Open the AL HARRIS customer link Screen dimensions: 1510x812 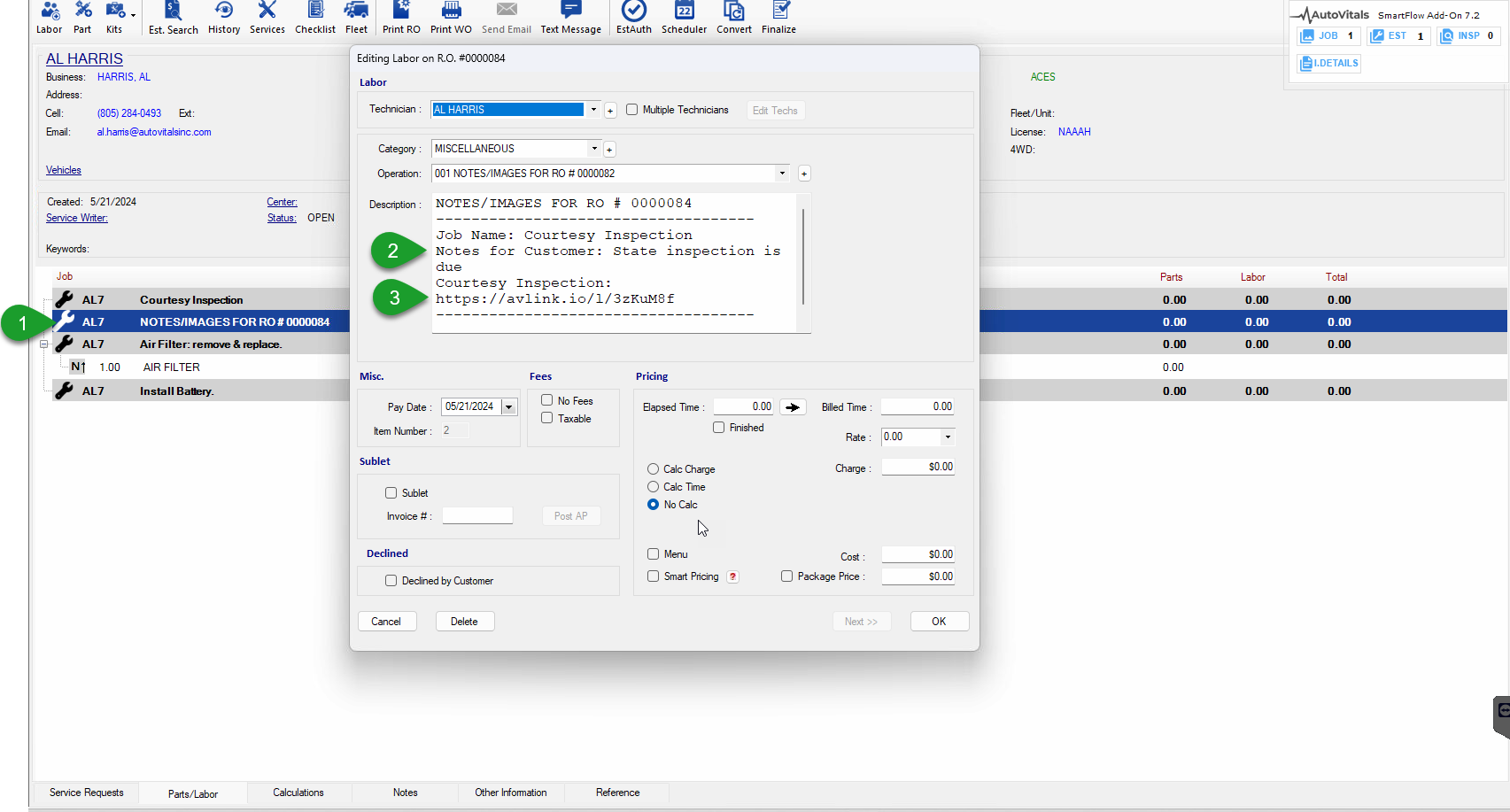[84, 58]
